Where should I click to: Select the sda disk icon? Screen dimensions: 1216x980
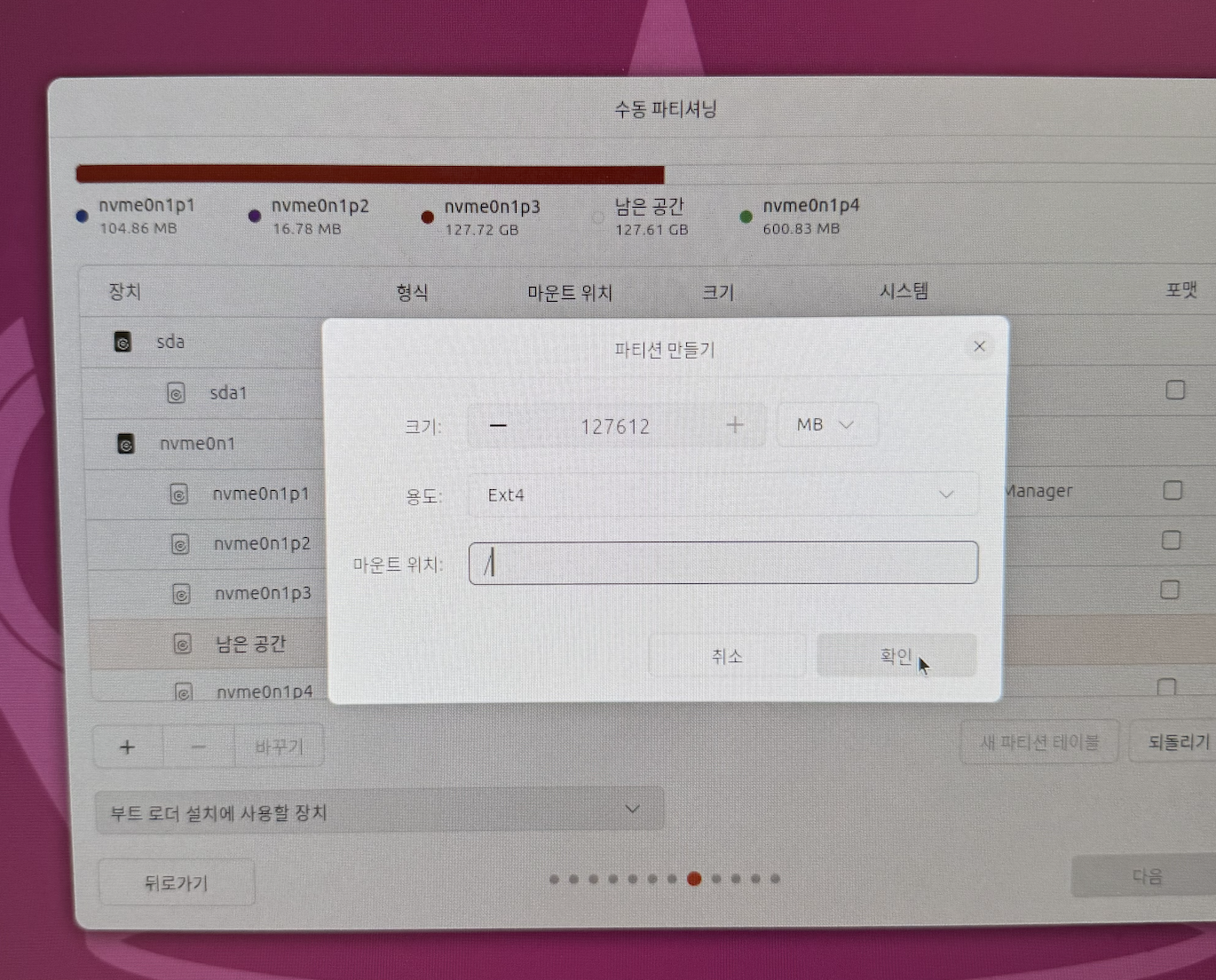(123, 342)
